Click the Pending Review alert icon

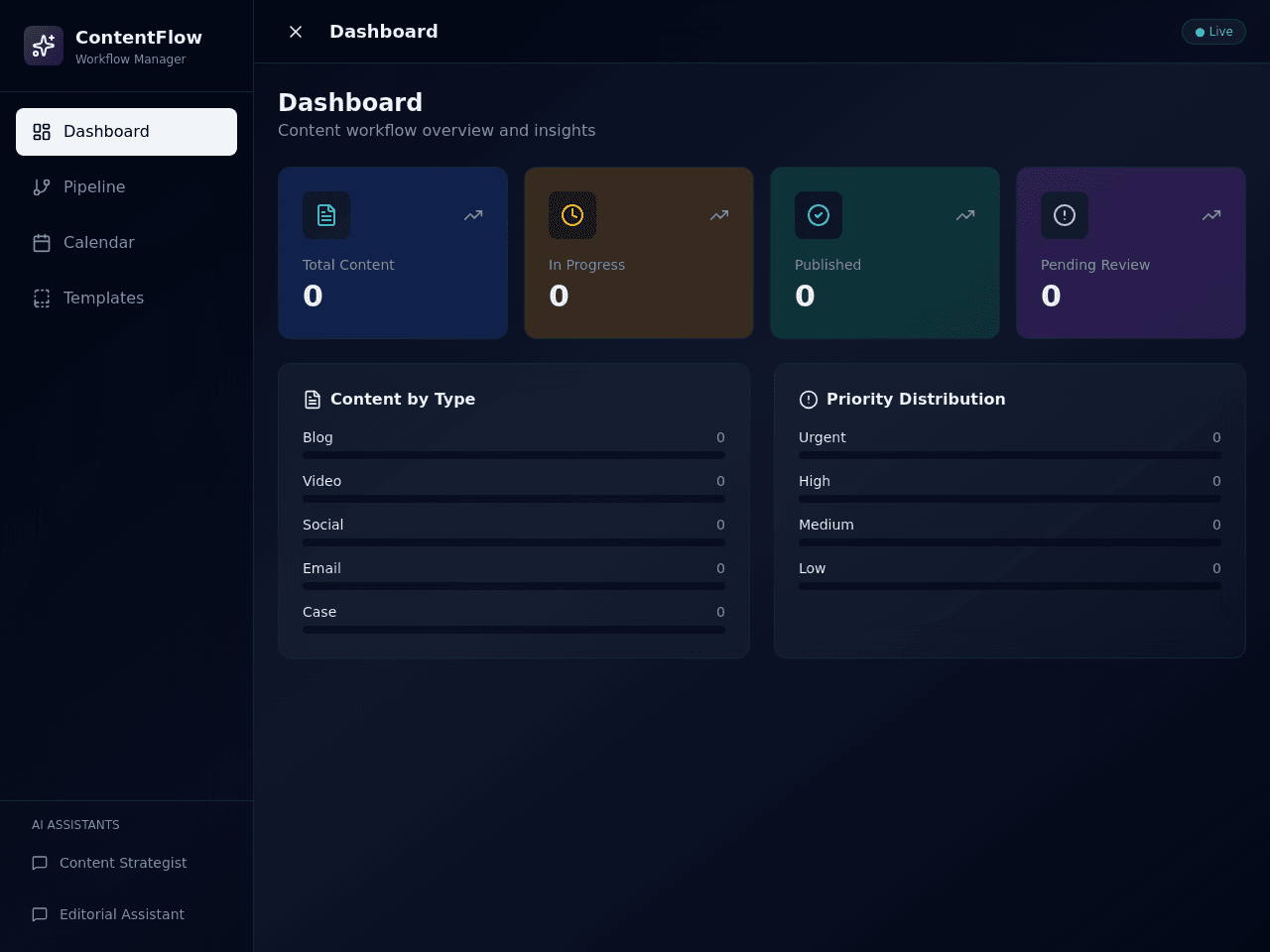click(1065, 215)
